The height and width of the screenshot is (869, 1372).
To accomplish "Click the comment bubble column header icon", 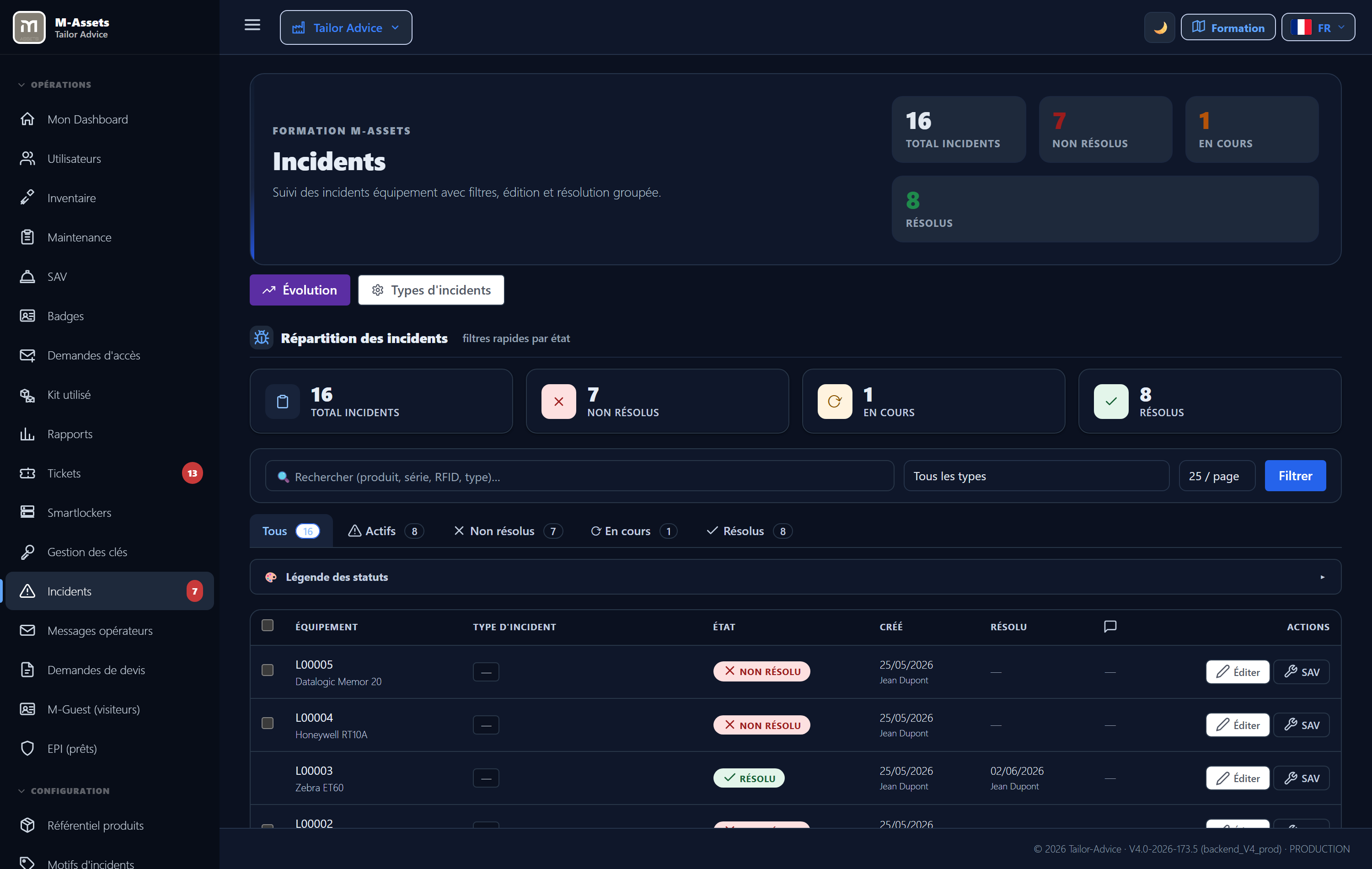I will point(1110,626).
